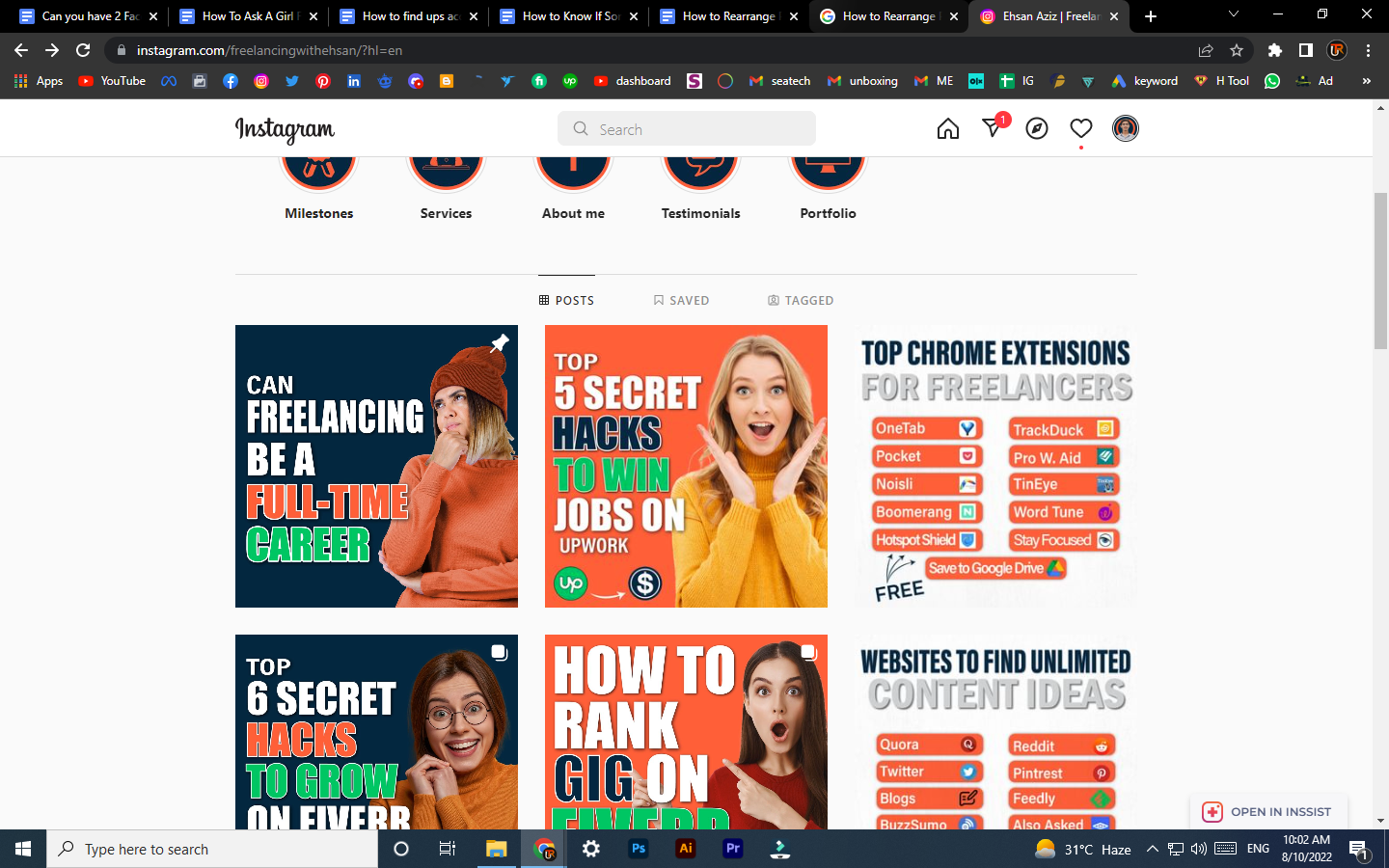The image size is (1389, 868).
Task: Go back to the previous page
Action: point(21,50)
